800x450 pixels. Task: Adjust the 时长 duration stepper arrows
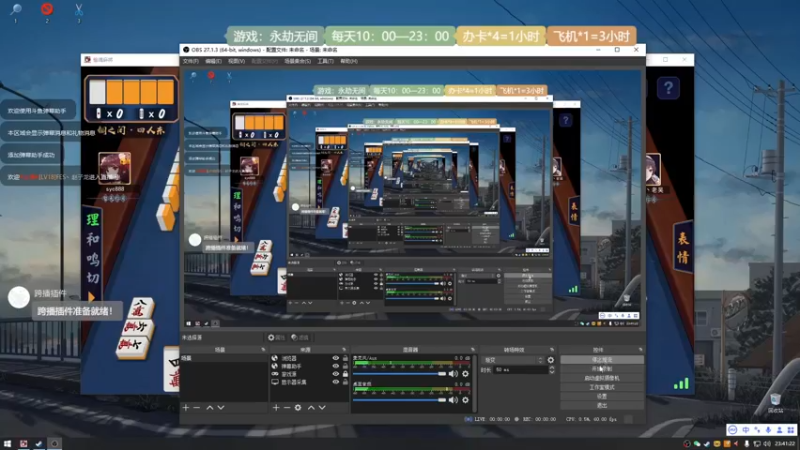(x=552, y=370)
